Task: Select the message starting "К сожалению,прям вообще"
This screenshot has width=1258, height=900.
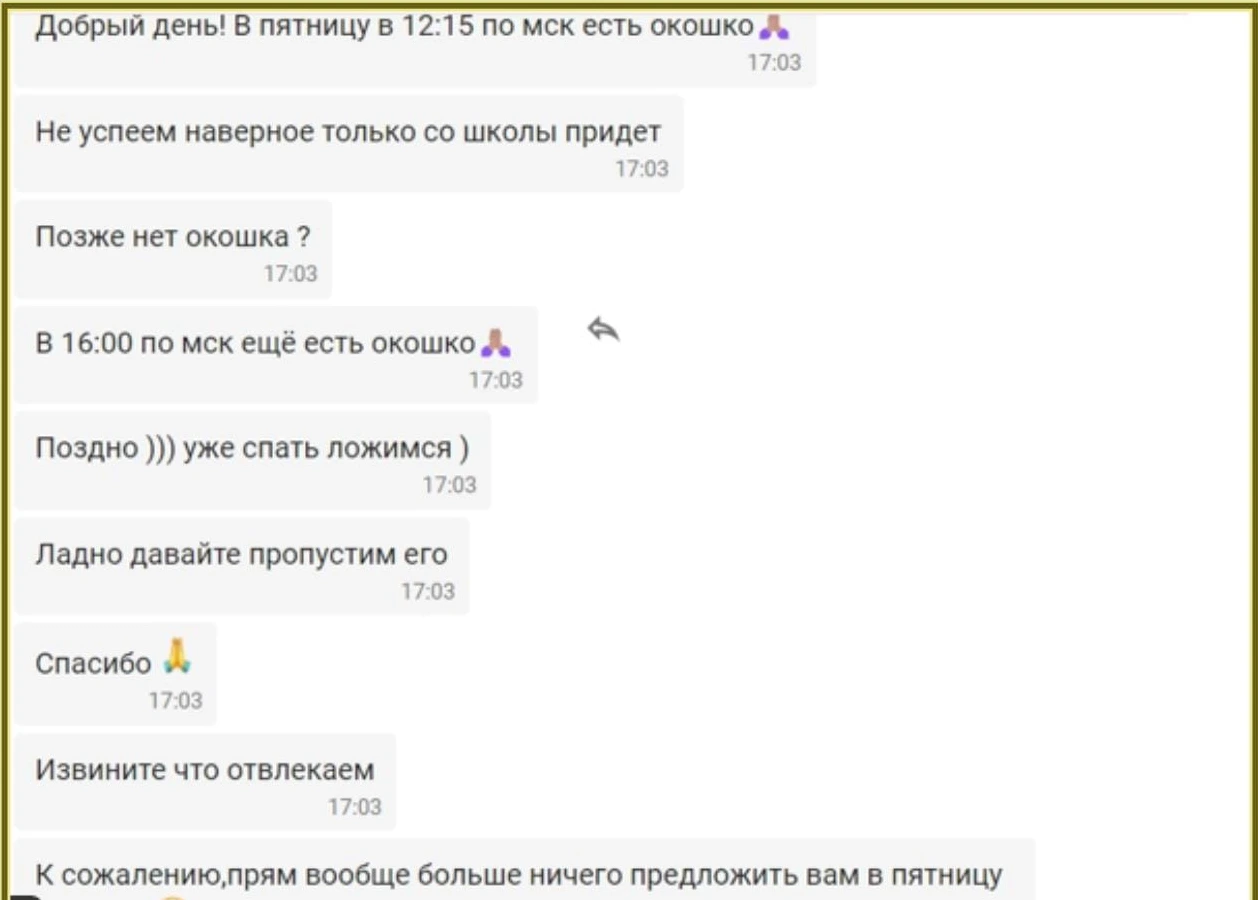Action: click(x=524, y=870)
